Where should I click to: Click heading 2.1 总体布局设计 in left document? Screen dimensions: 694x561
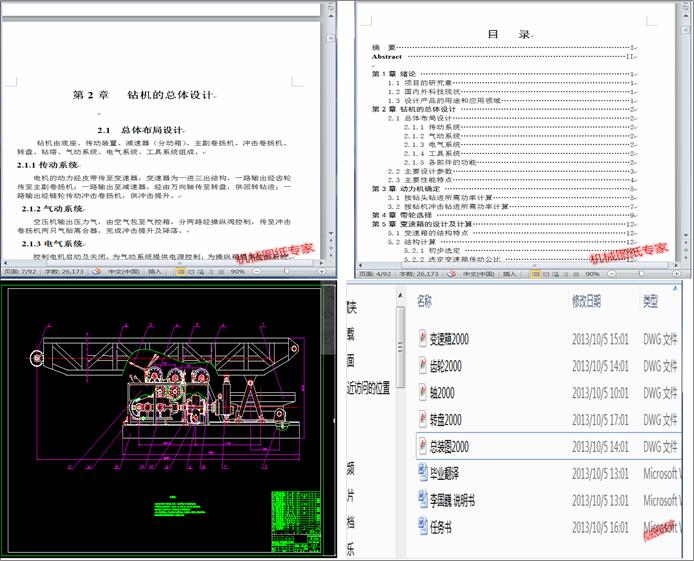click(140, 130)
